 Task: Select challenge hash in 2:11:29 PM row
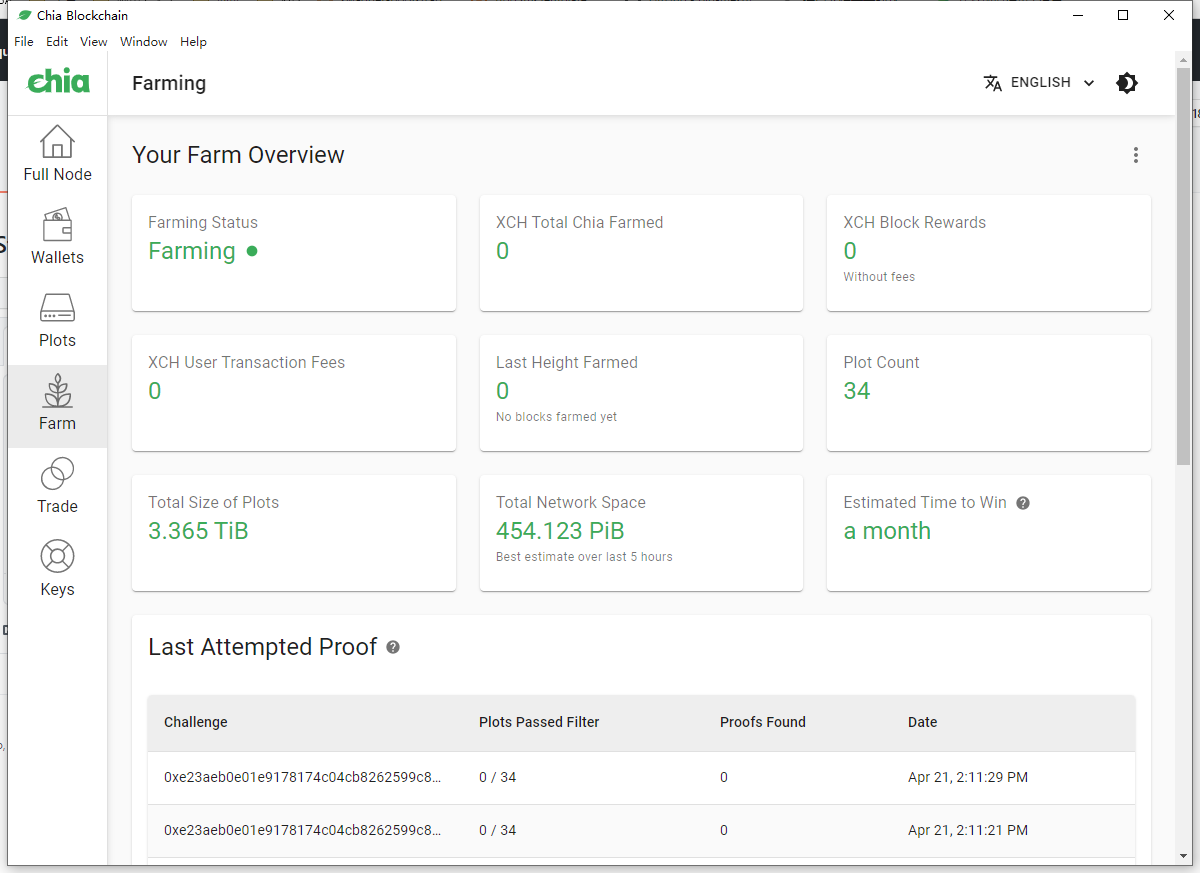(302, 777)
